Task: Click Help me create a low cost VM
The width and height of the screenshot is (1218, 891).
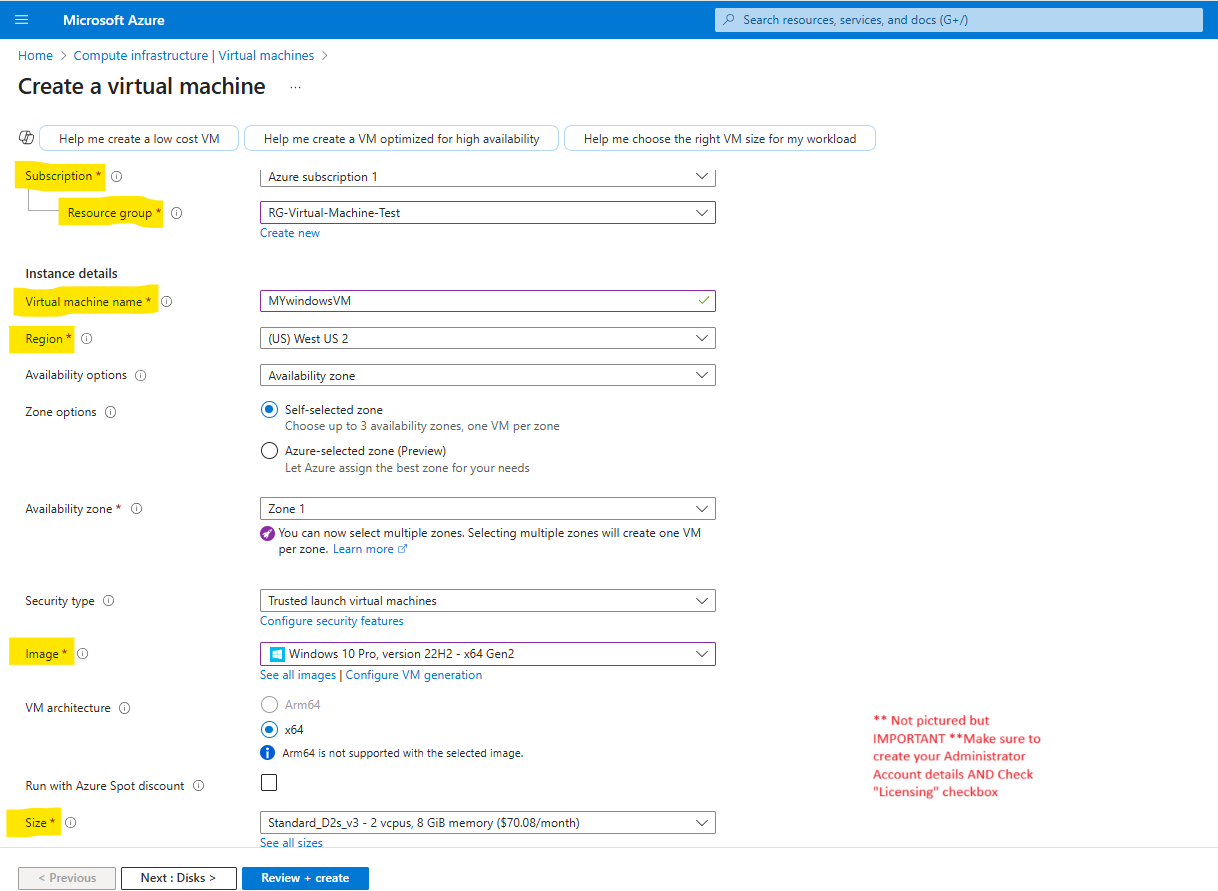Action: point(139,139)
